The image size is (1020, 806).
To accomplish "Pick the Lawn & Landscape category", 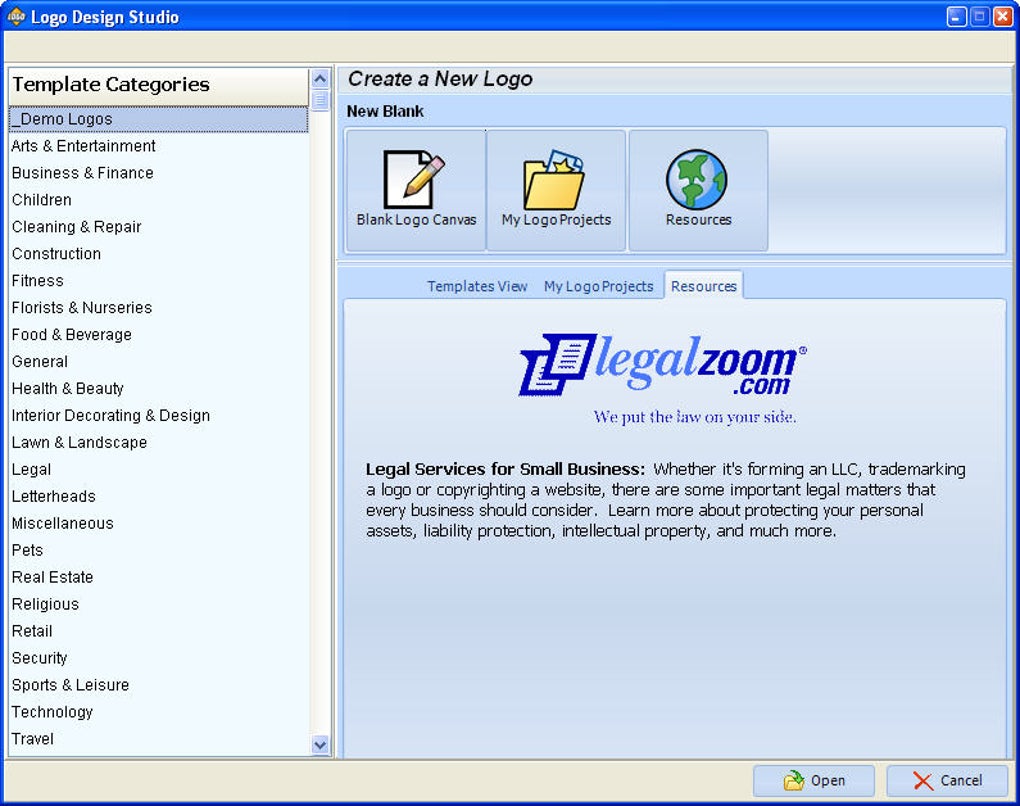I will 158,442.
